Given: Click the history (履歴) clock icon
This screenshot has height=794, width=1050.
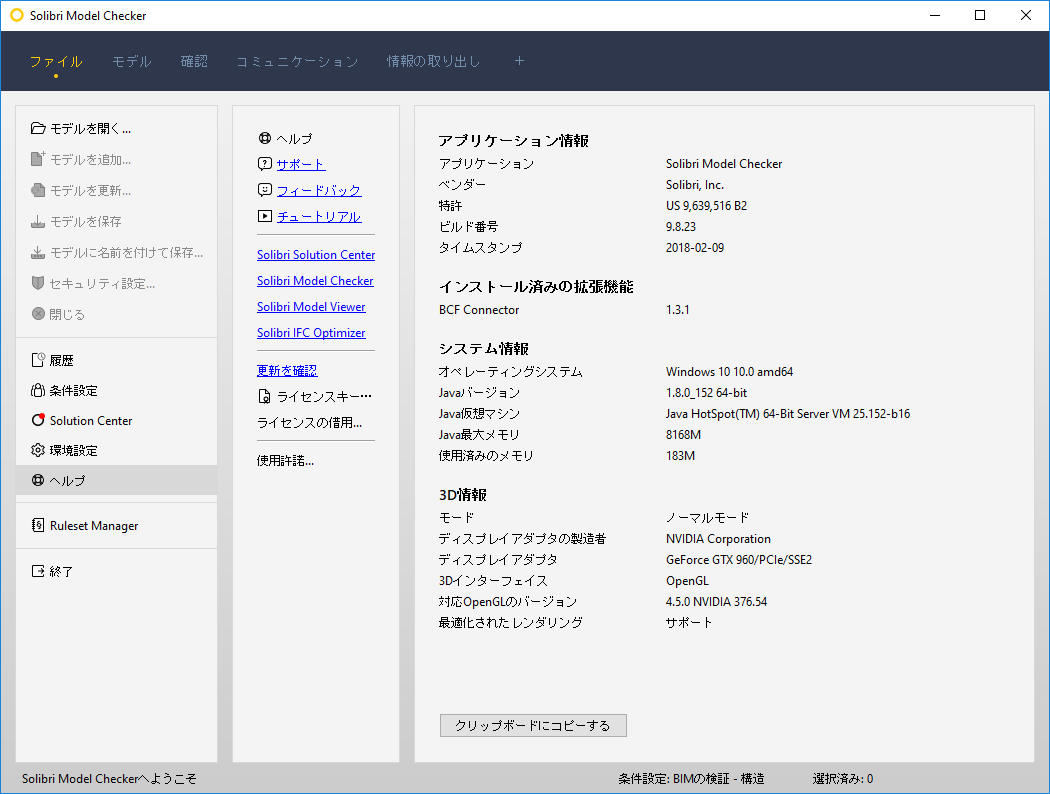Looking at the screenshot, I should pos(38,360).
